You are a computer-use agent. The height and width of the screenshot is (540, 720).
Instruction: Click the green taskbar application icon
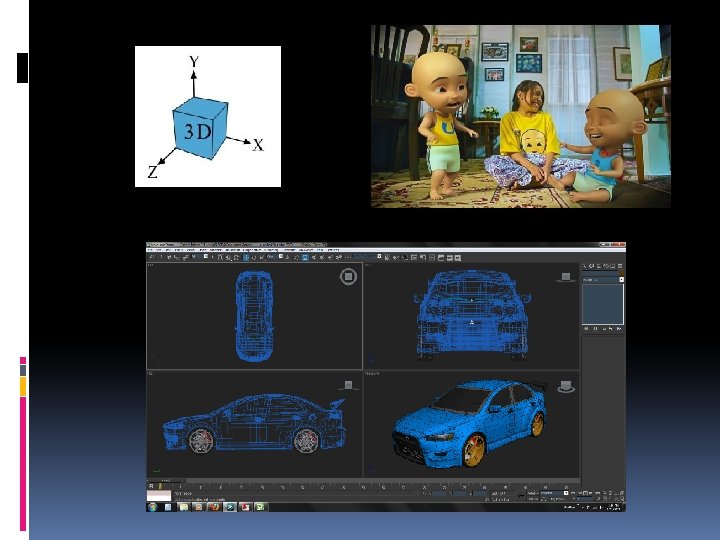click(x=260, y=507)
